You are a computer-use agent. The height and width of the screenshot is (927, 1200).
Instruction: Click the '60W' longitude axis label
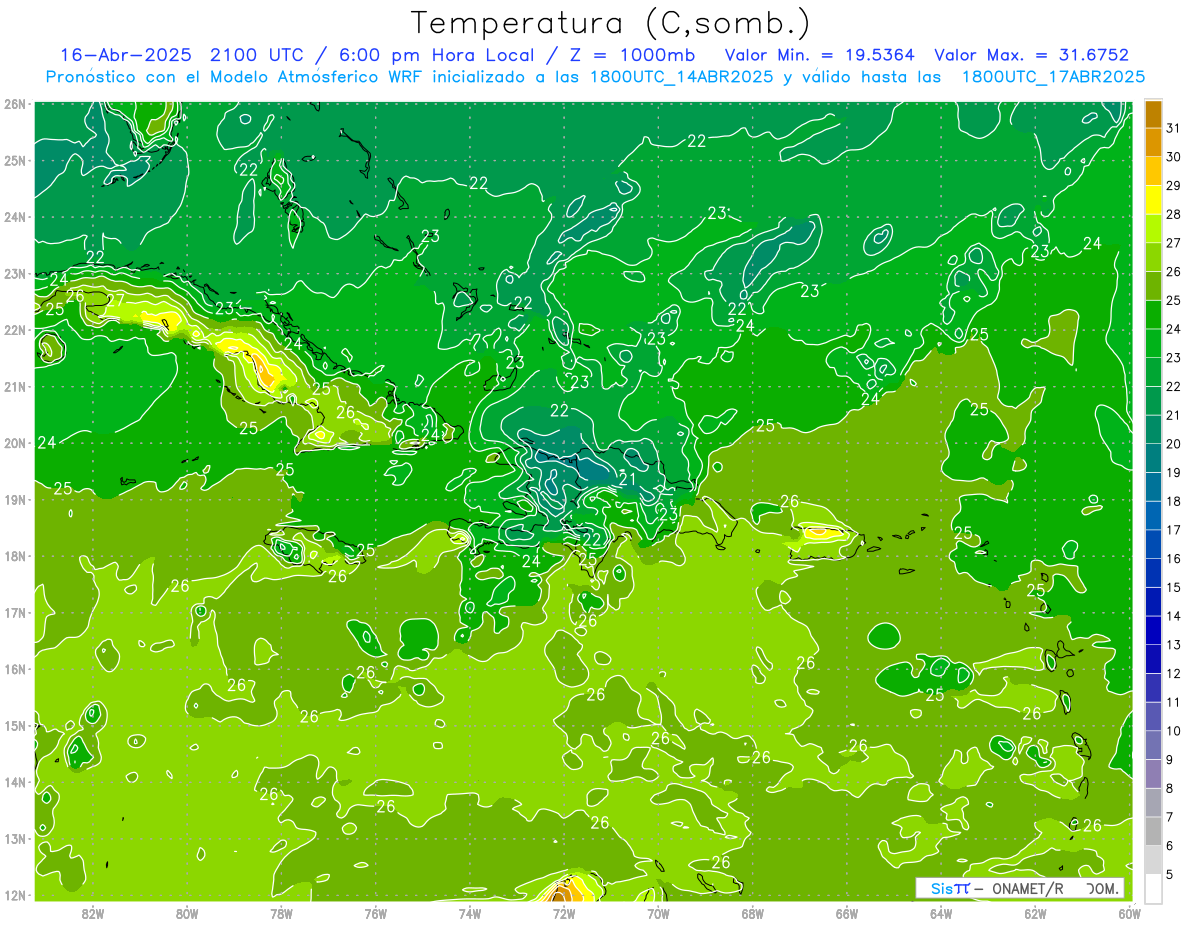click(x=1130, y=913)
